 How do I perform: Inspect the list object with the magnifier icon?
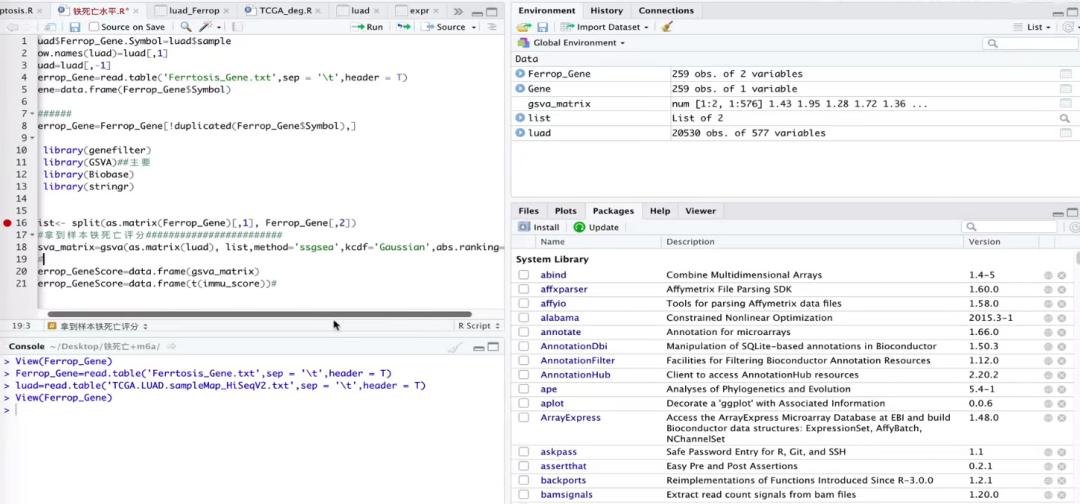click(1065, 118)
